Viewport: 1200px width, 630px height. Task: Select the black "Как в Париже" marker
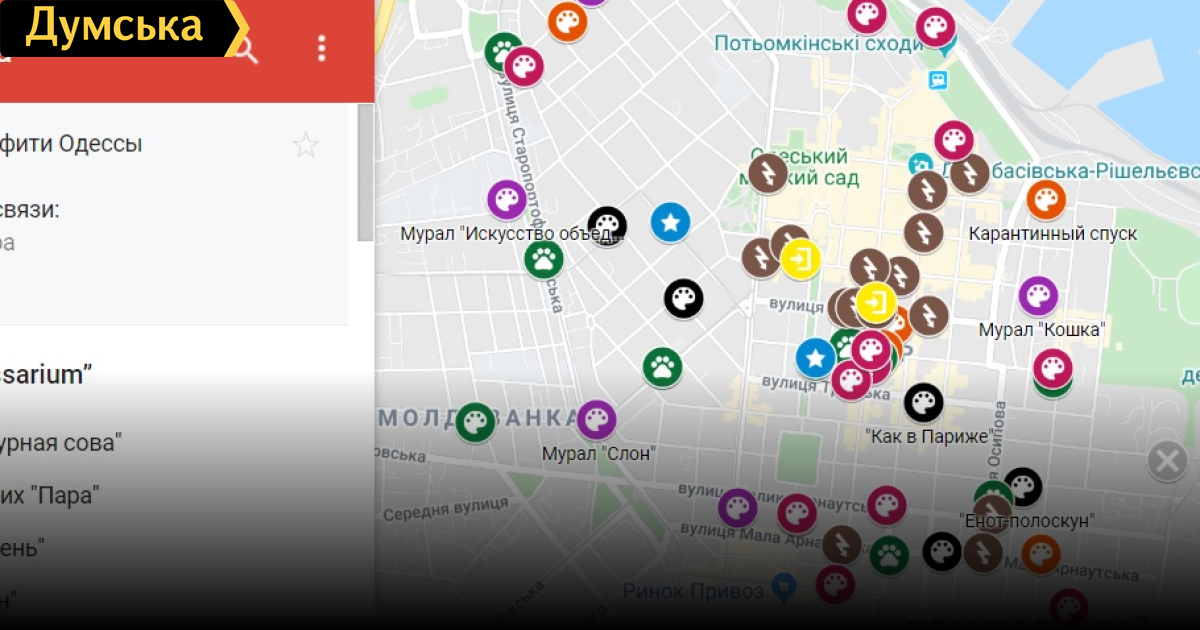coord(923,403)
